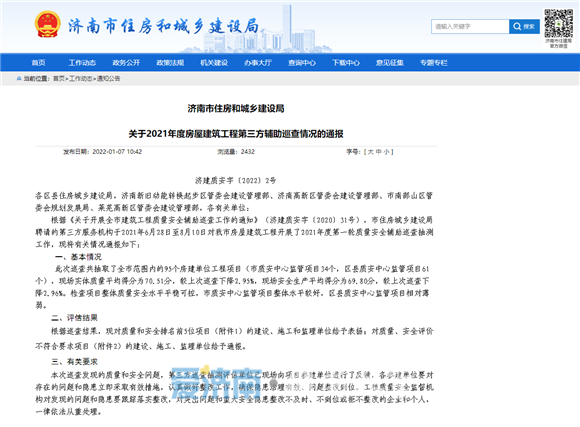Click the breadcrumb home icon
Screen dimensions: 580x427
click(19, 78)
